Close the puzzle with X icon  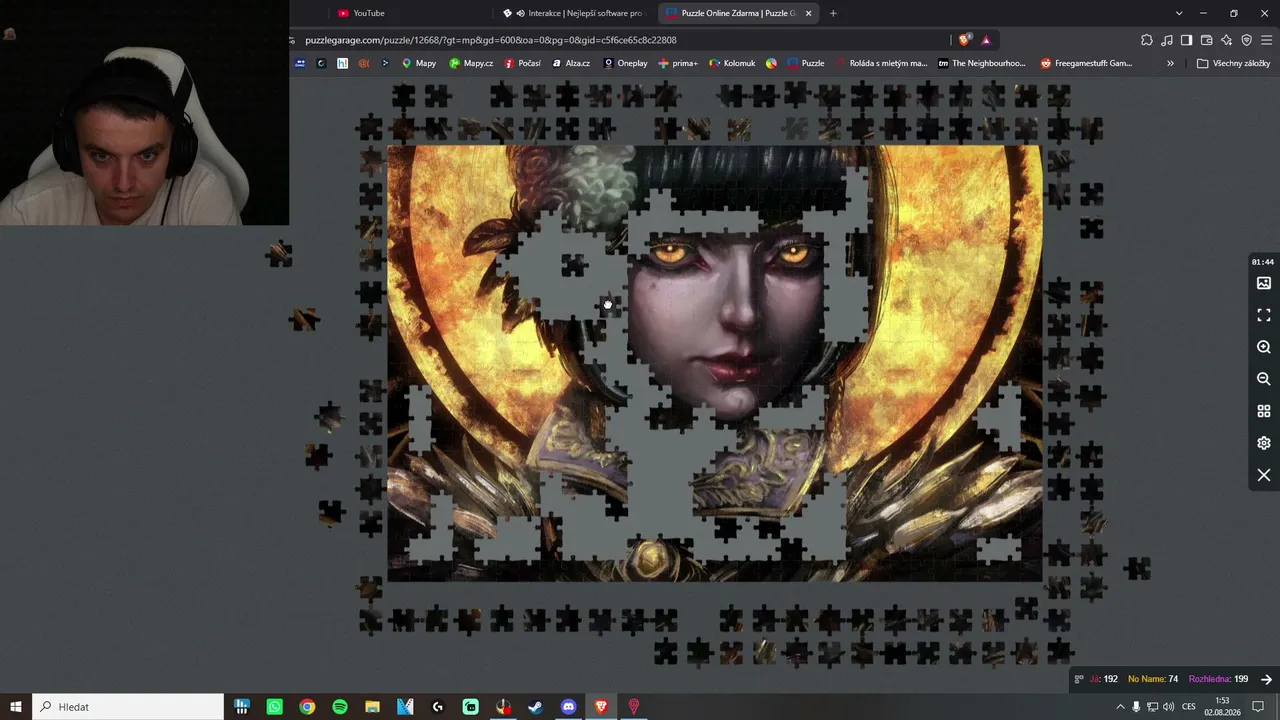pyautogui.click(x=1264, y=475)
